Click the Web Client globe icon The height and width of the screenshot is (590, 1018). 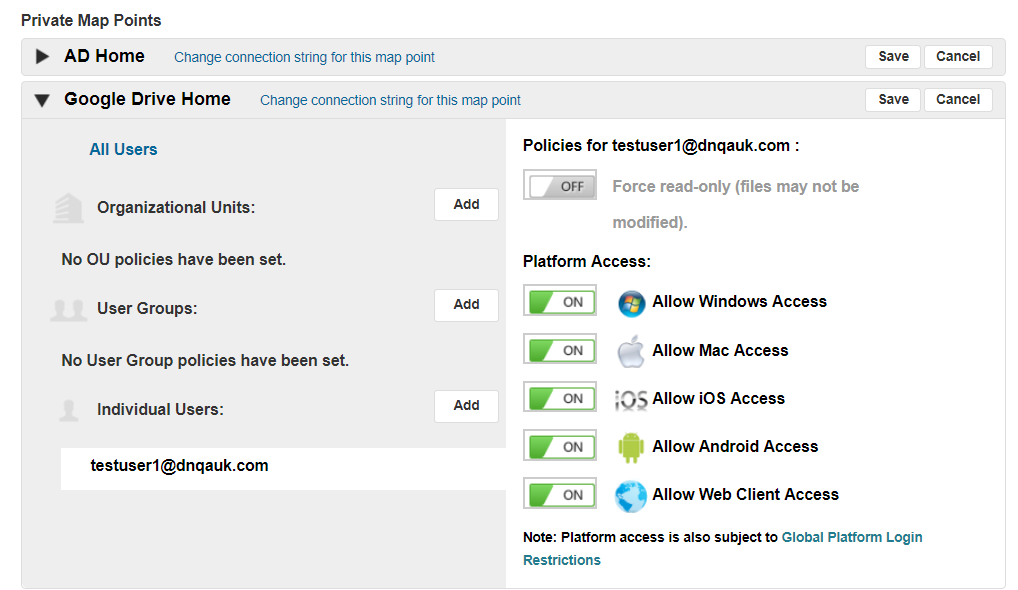click(631, 496)
